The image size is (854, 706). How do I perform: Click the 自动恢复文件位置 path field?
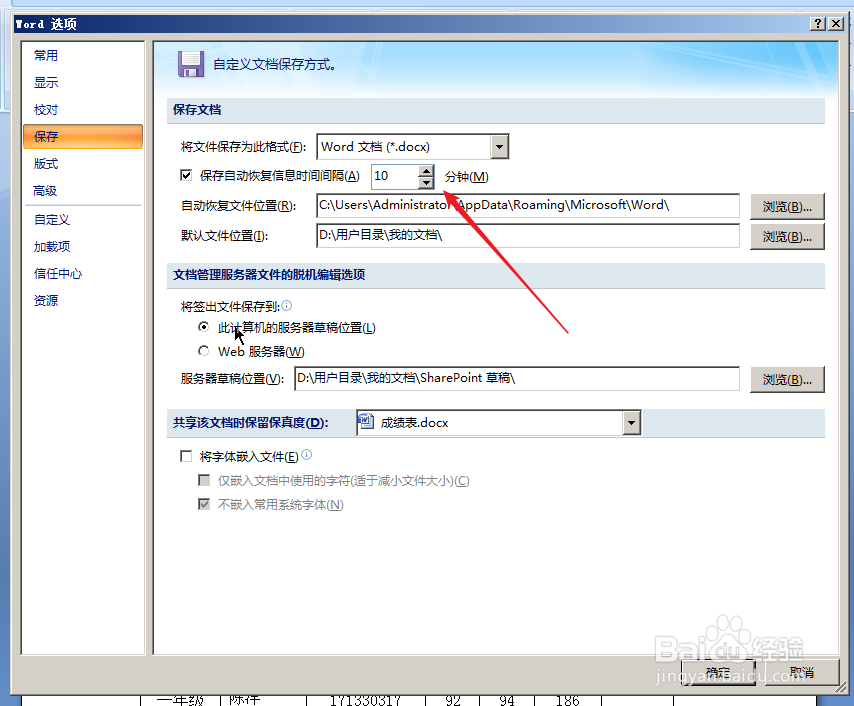point(528,205)
